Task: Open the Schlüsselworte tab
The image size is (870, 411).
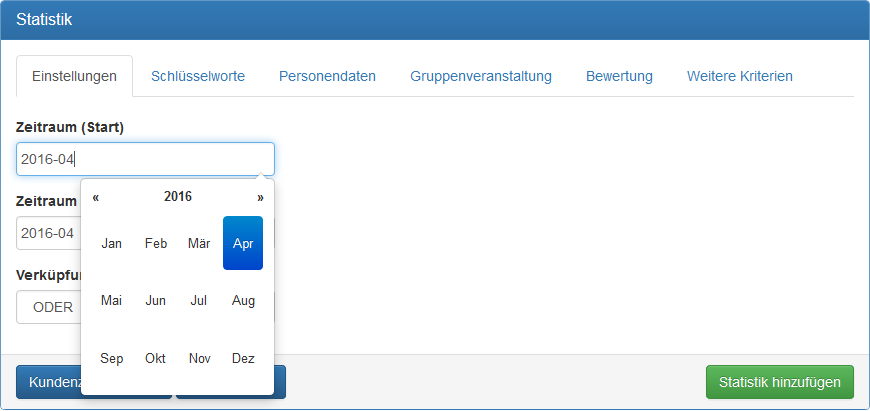Action: pos(198,76)
